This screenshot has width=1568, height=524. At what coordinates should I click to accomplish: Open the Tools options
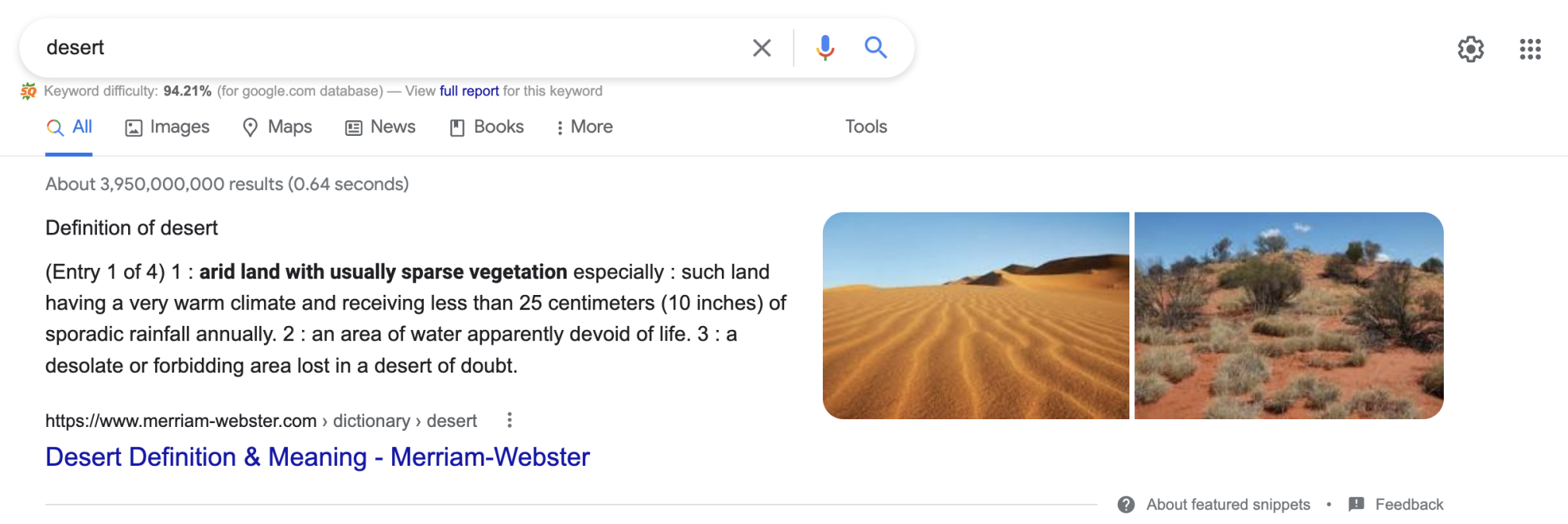coord(866,127)
